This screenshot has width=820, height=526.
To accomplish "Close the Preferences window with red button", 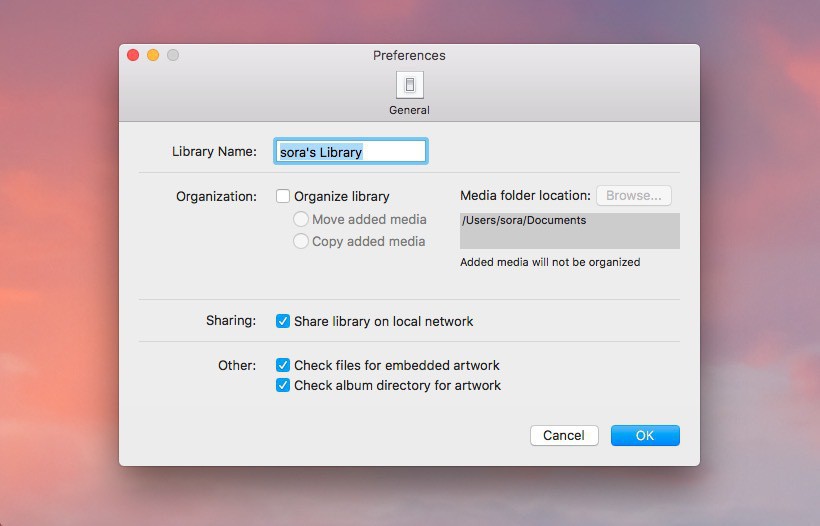I will pos(133,56).
